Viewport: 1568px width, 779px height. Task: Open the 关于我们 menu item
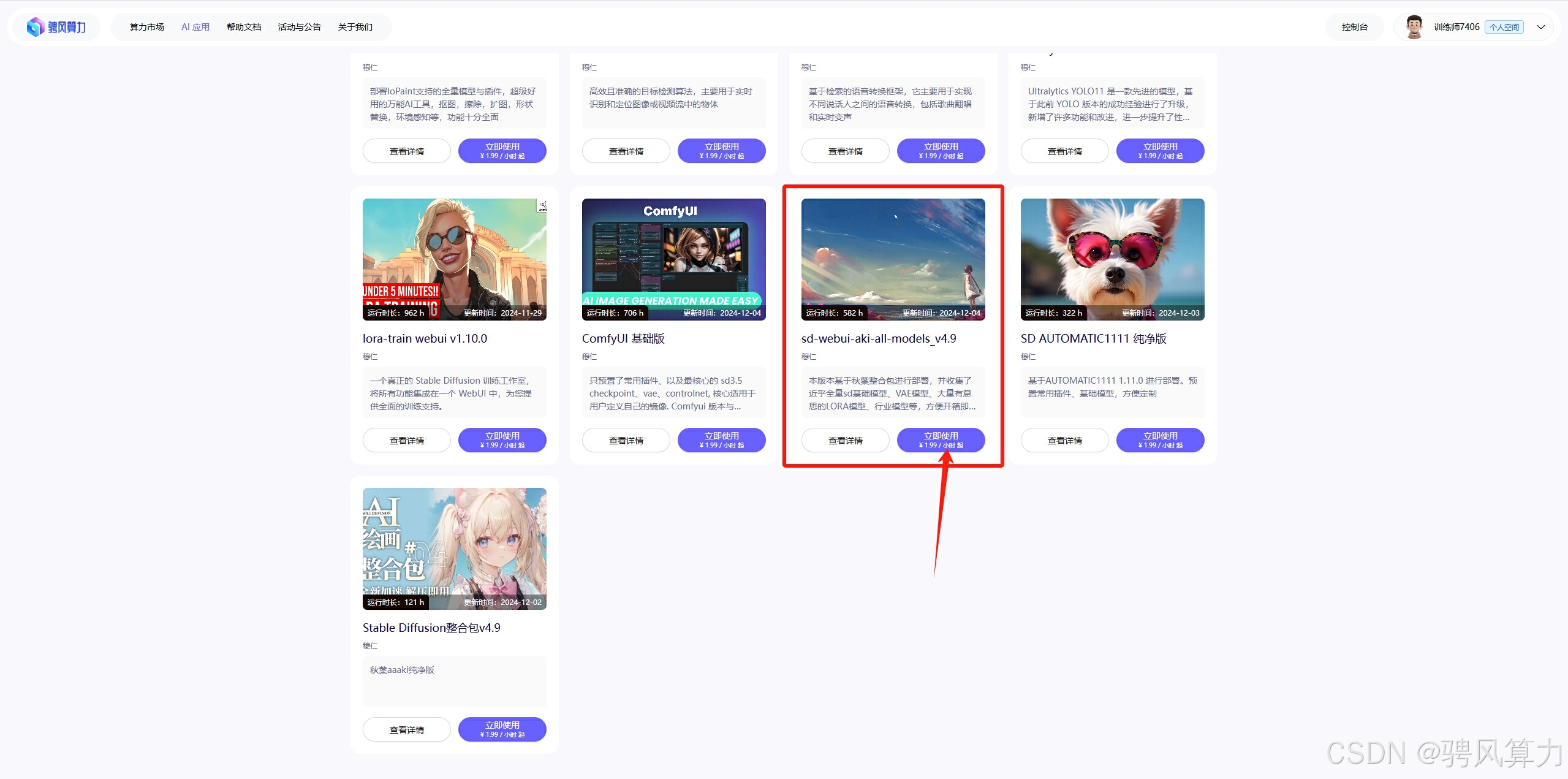355,27
